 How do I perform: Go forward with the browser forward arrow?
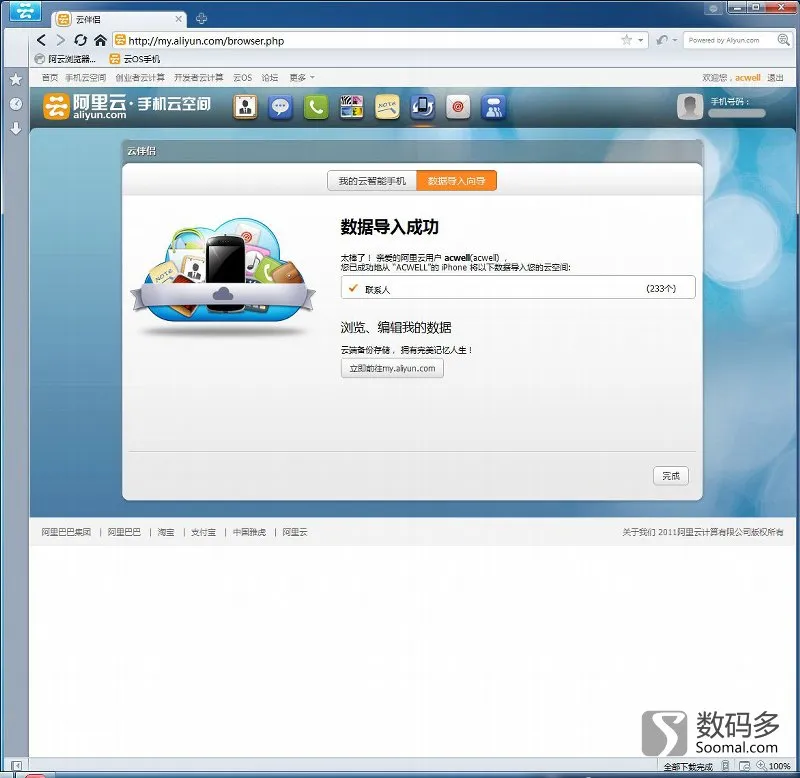click(x=61, y=40)
